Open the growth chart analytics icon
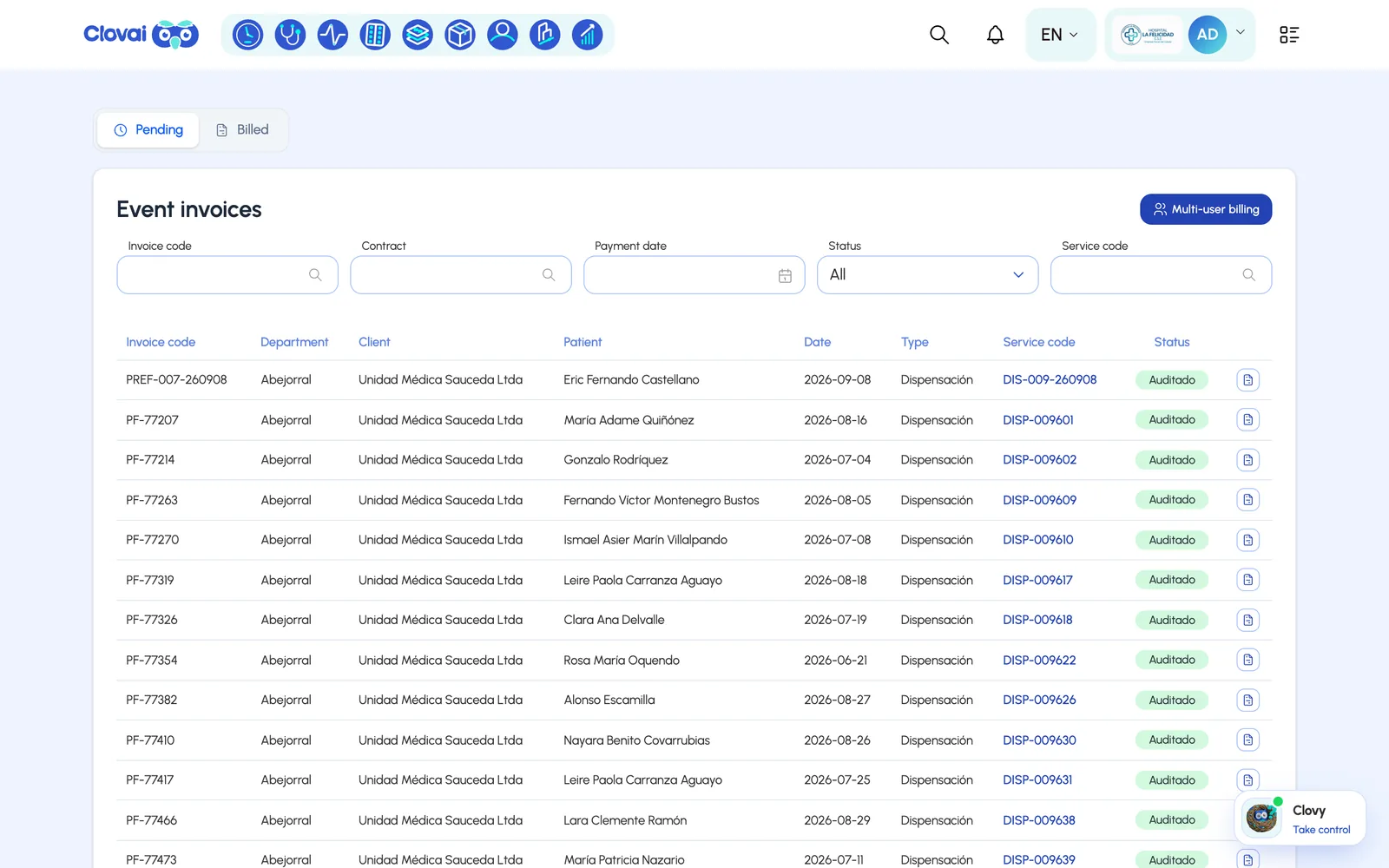The width and height of the screenshot is (1389, 868). point(588,35)
